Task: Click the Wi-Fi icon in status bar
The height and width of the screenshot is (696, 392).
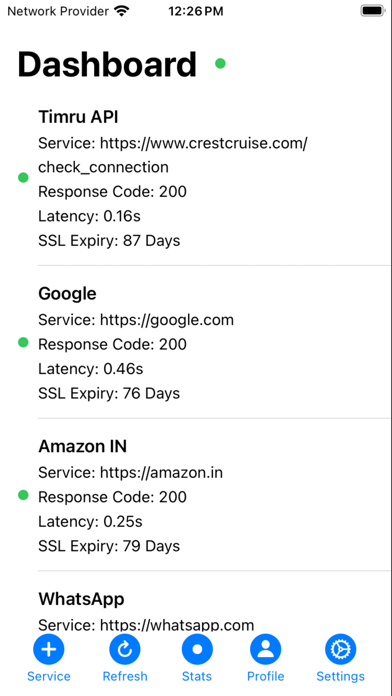Action: 122,11
